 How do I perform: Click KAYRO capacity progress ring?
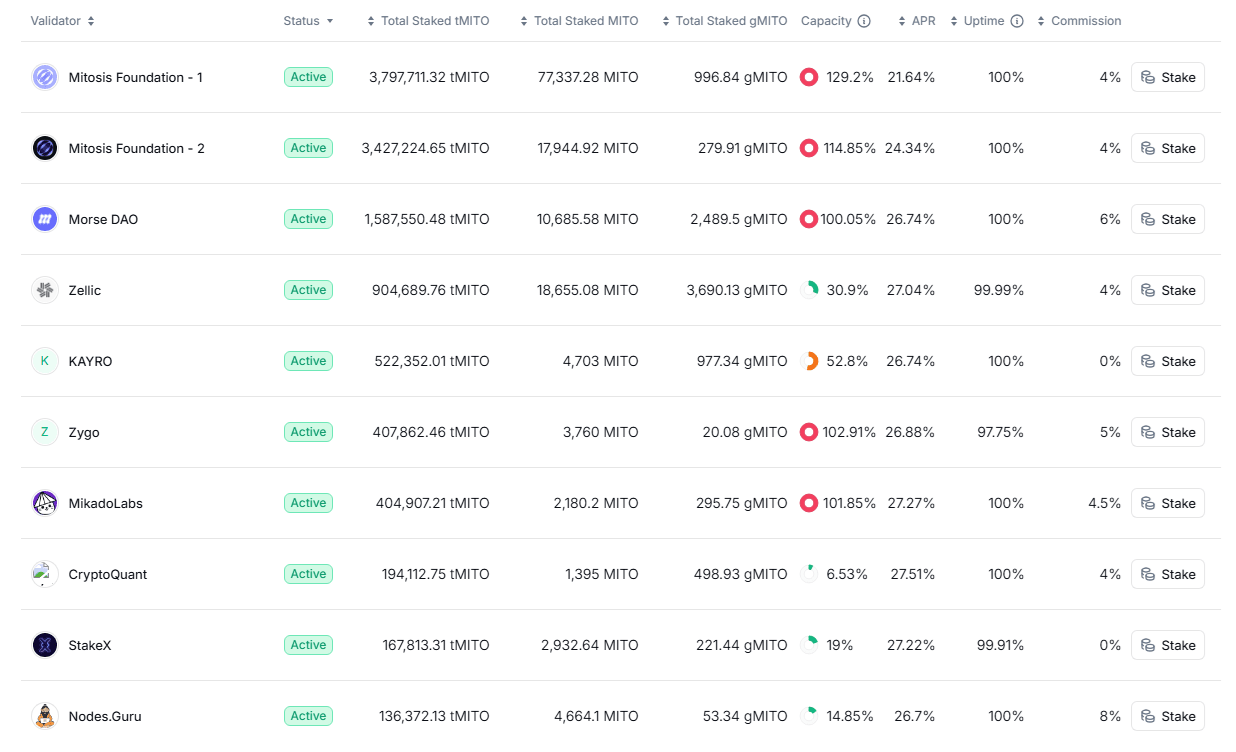click(809, 361)
